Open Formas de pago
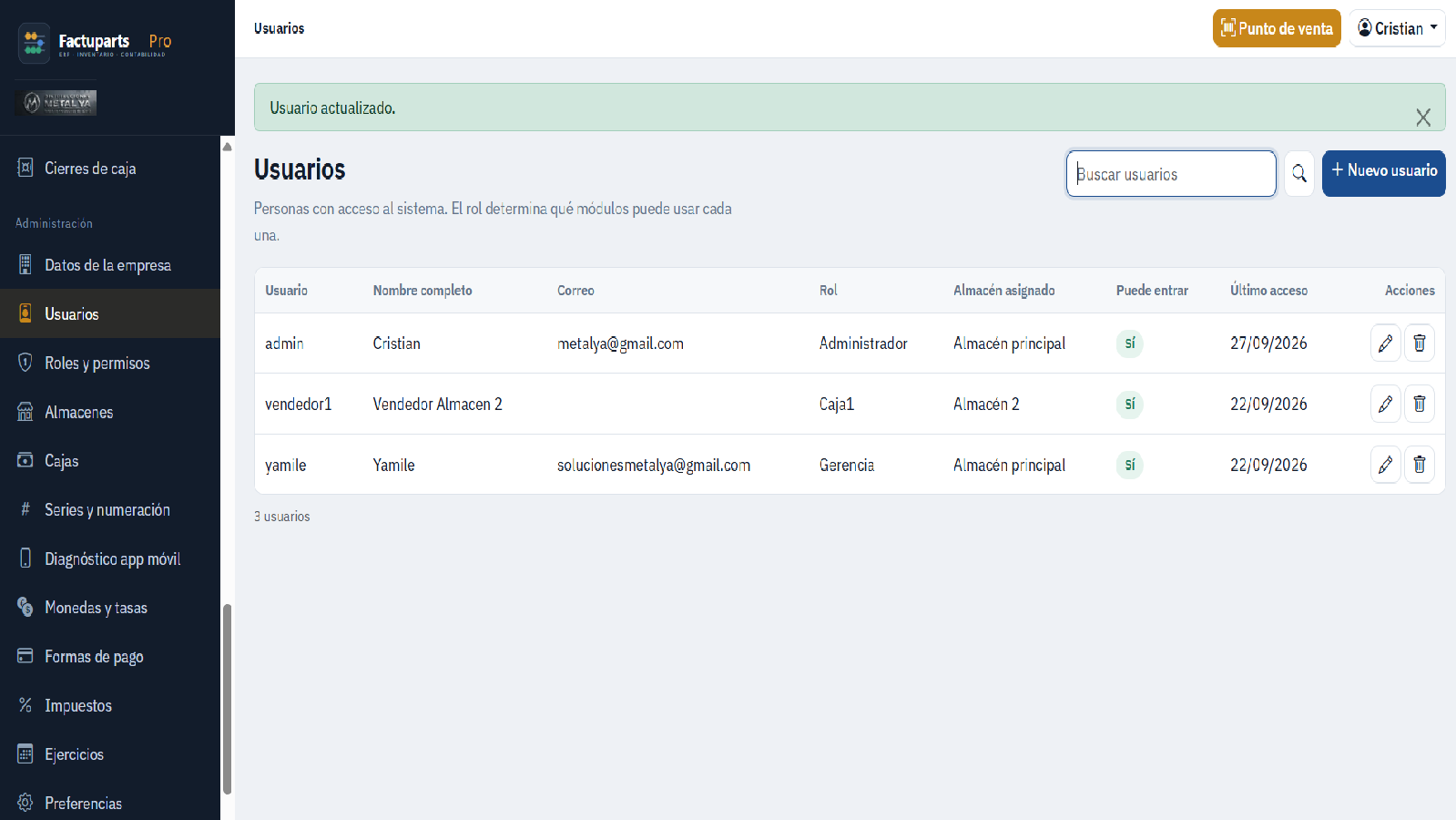Screen dimensions: 1456x820 point(110,657)
